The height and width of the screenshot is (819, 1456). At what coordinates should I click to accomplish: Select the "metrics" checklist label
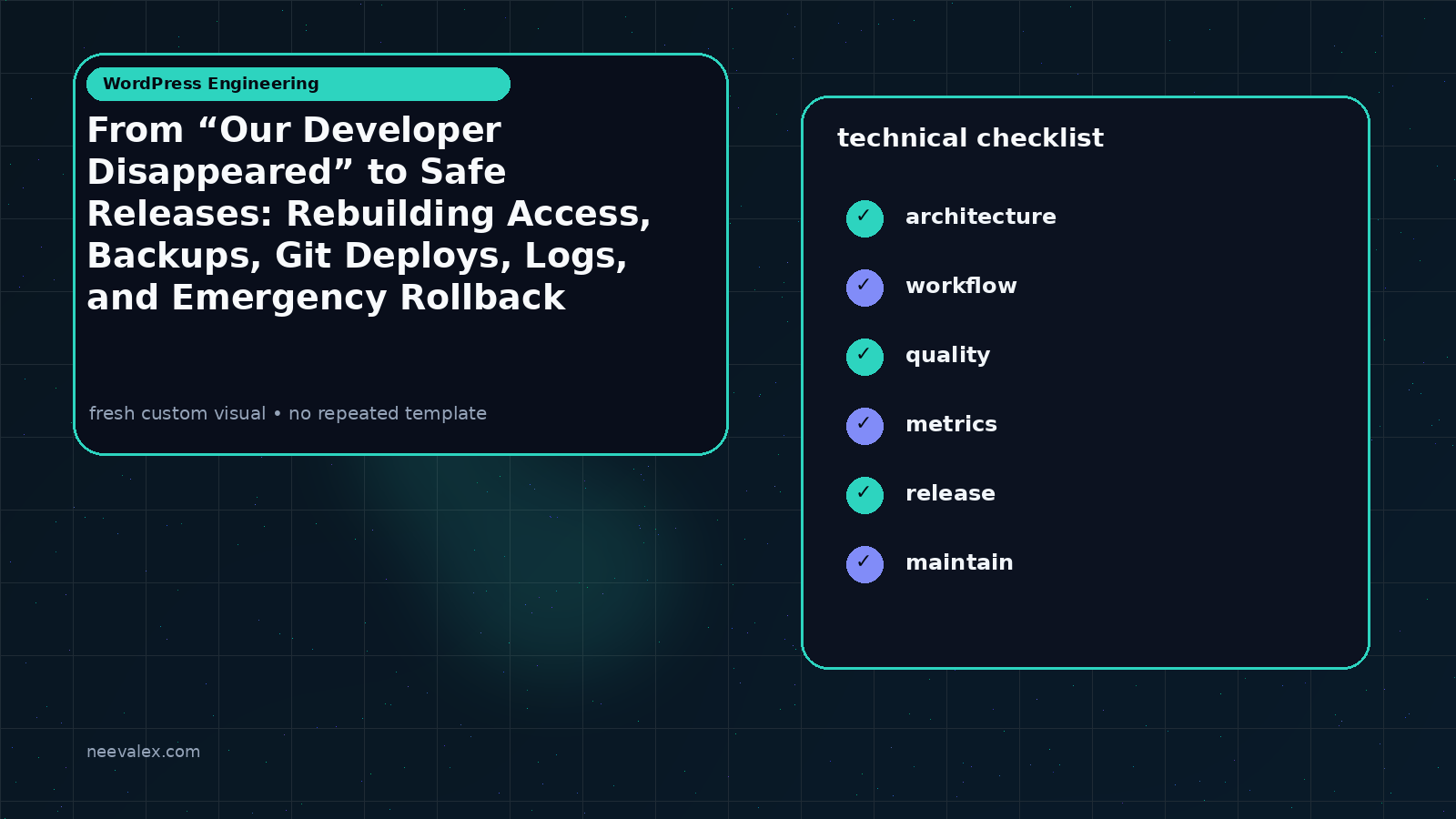951,424
